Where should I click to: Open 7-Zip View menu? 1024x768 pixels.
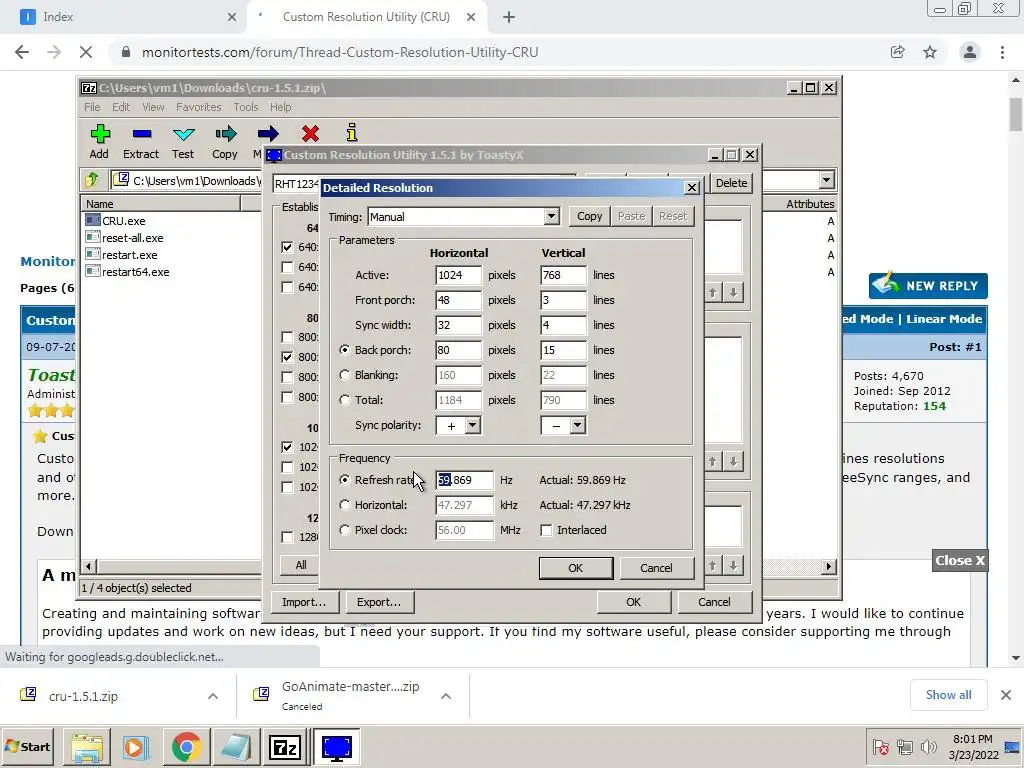[153, 107]
